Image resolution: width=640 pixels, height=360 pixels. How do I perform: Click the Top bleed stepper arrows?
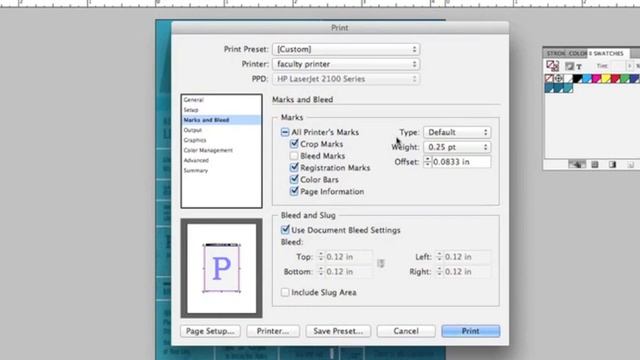(320, 257)
